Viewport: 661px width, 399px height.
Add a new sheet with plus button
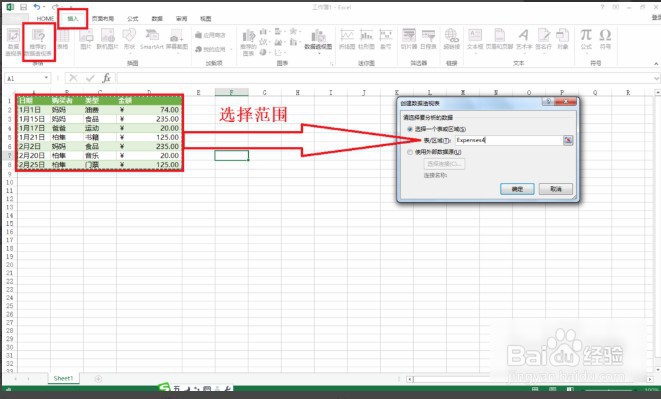tap(98, 379)
